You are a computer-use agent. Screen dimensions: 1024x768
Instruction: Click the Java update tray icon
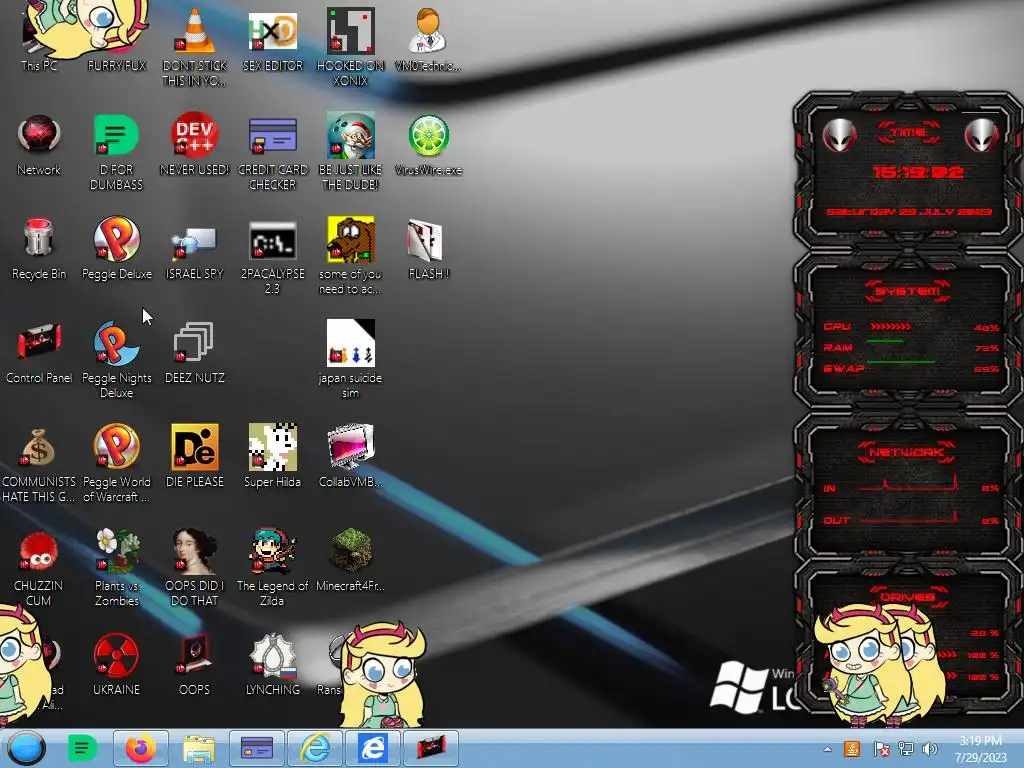coord(852,749)
